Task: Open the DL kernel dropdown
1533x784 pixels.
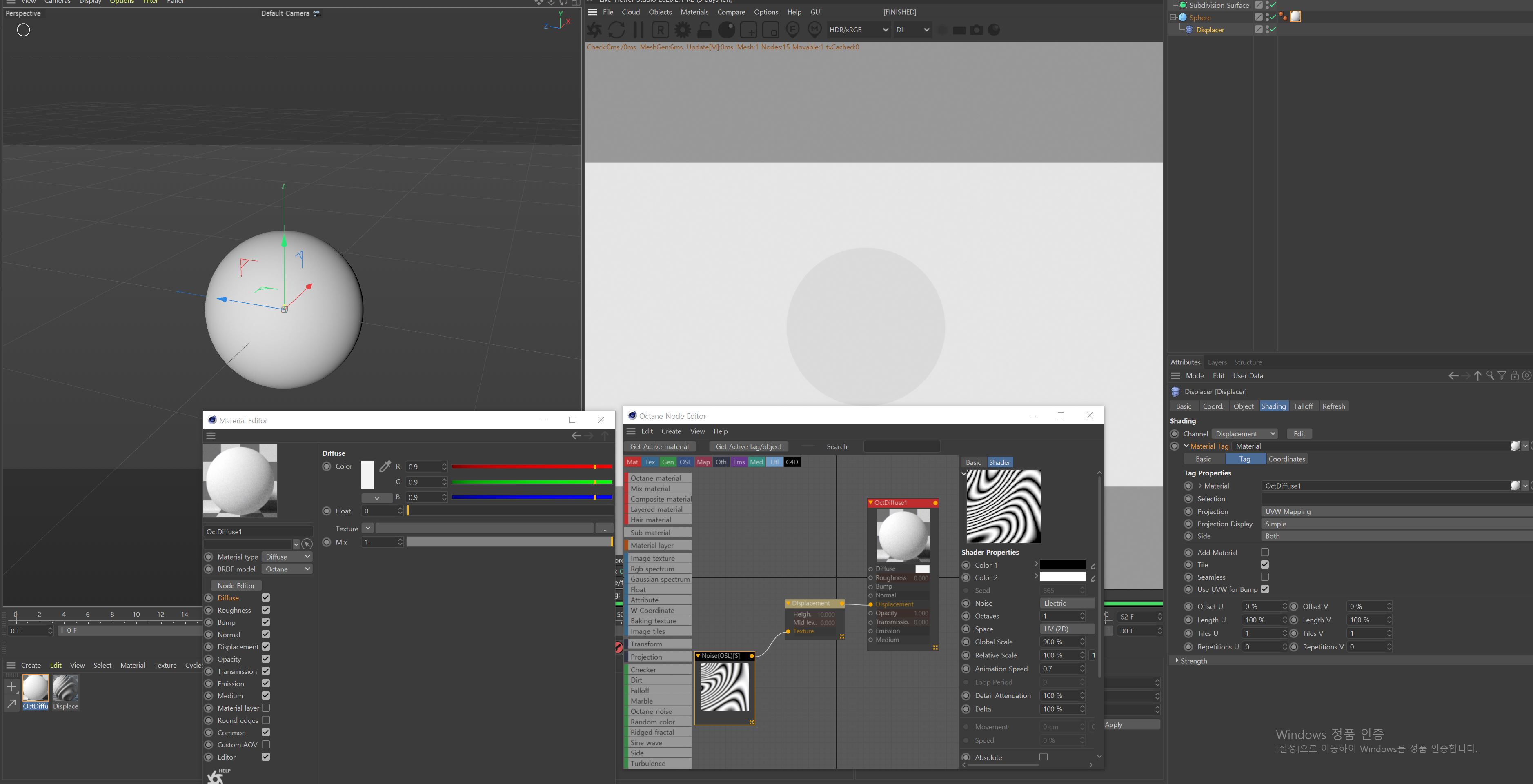Action: click(912, 30)
